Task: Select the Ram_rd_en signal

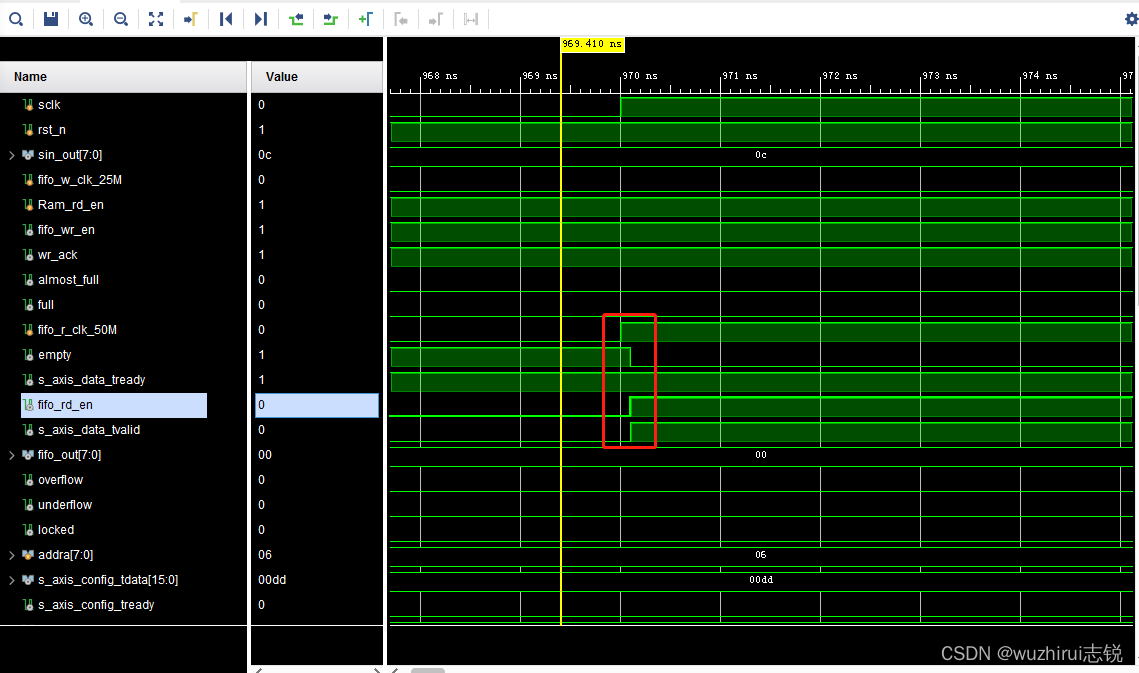Action: (x=70, y=205)
